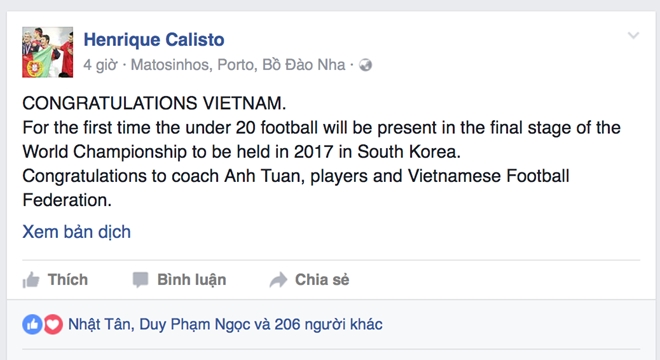This screenshot has width=660, height=360.
Task: Open Duy Phạm Ngọc's profile from the reactions list
Action: click(x=196, y=324)
